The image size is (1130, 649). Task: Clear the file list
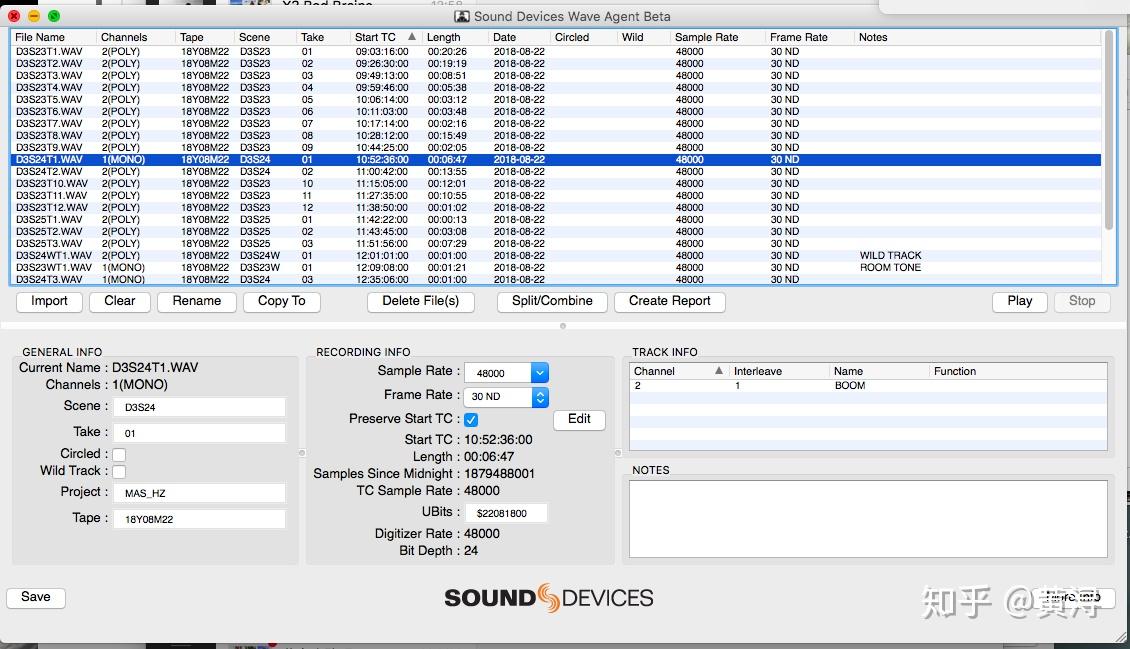120,301
